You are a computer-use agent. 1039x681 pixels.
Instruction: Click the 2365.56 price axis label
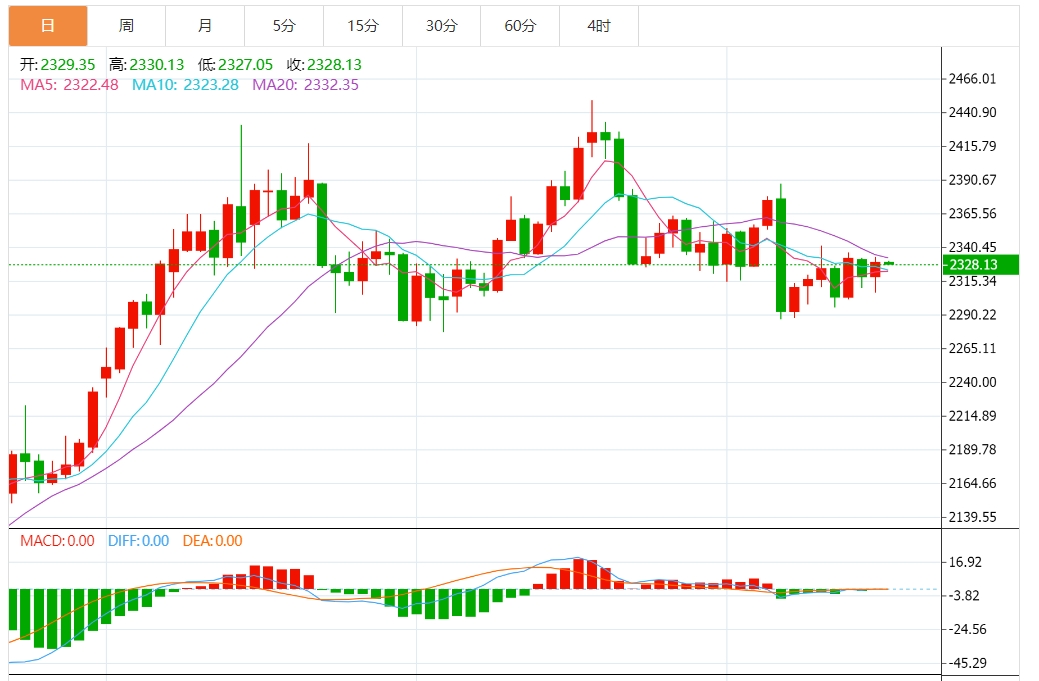click(x=972, y=213)
